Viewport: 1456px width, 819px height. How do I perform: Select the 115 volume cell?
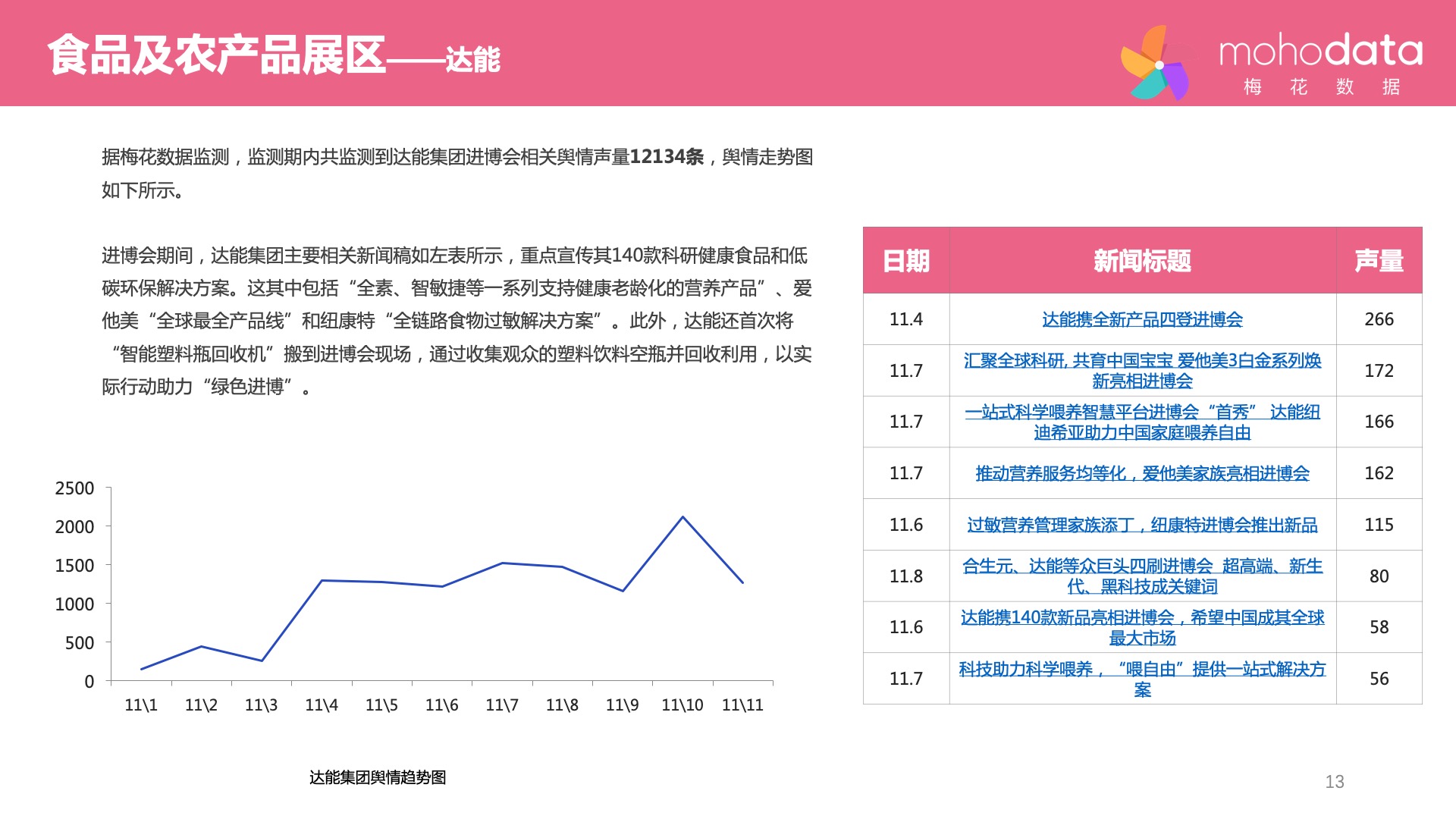coord(1379,525)
